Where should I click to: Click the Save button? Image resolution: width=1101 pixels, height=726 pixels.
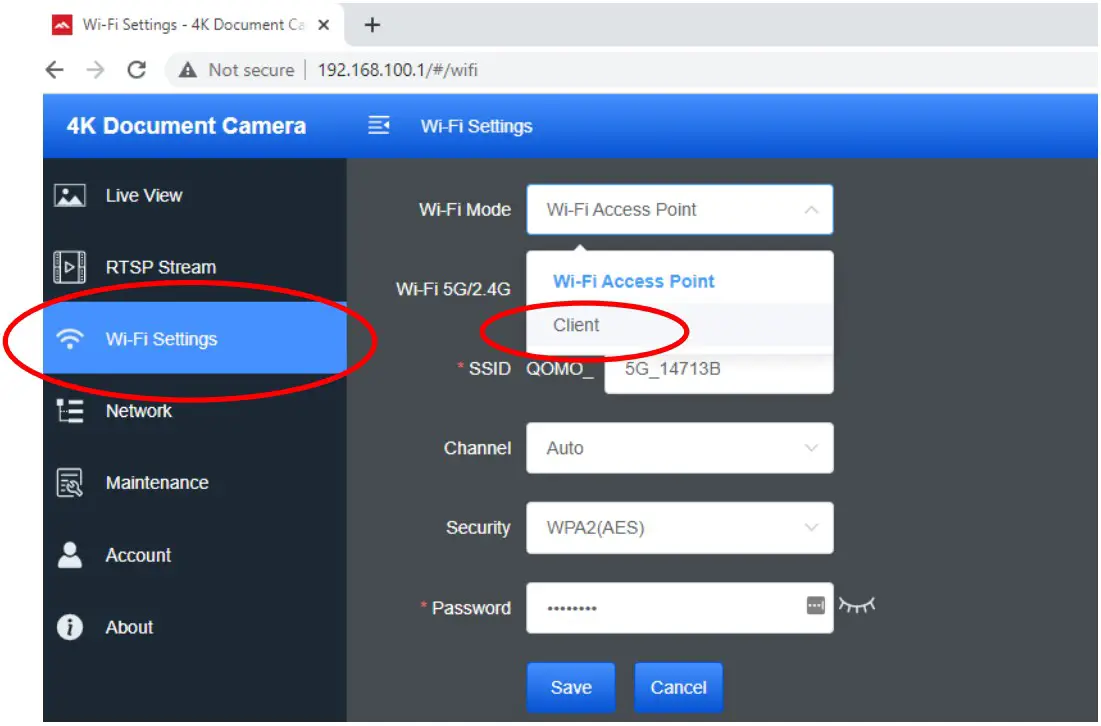(x=571, y=687)
